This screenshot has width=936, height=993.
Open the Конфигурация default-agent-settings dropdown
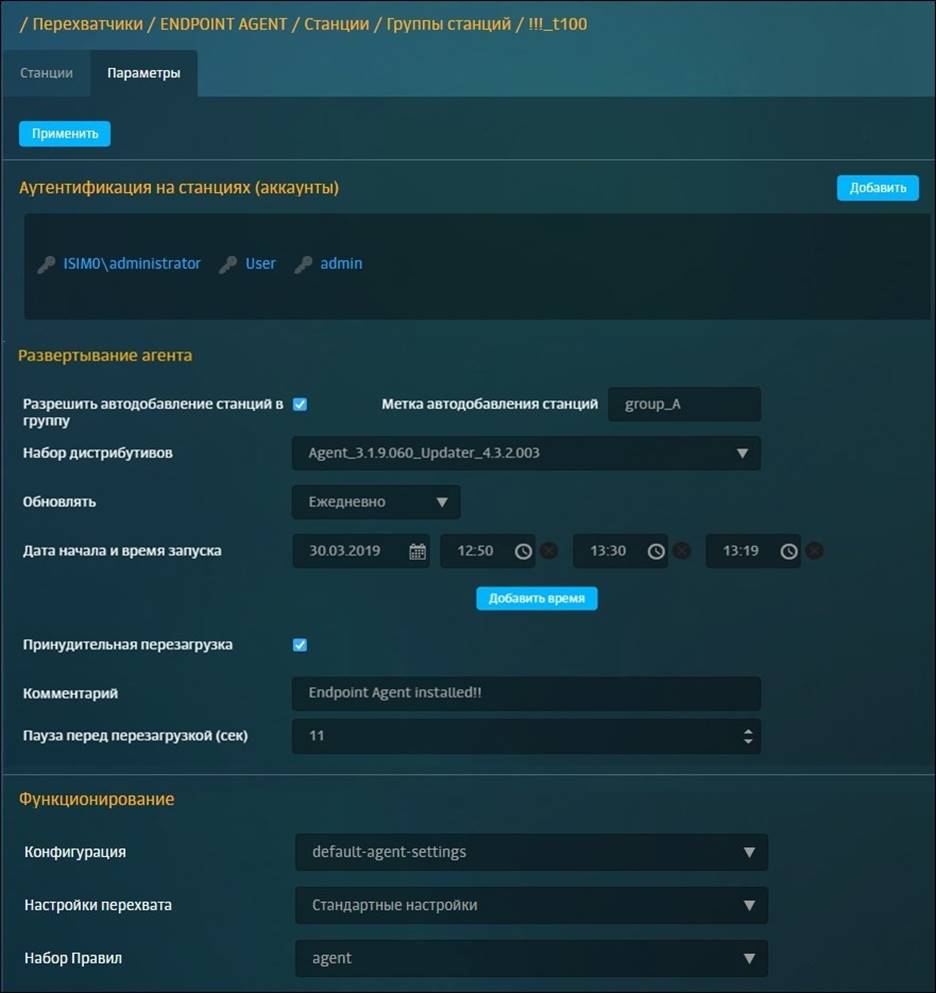click(x=531, y=852)
